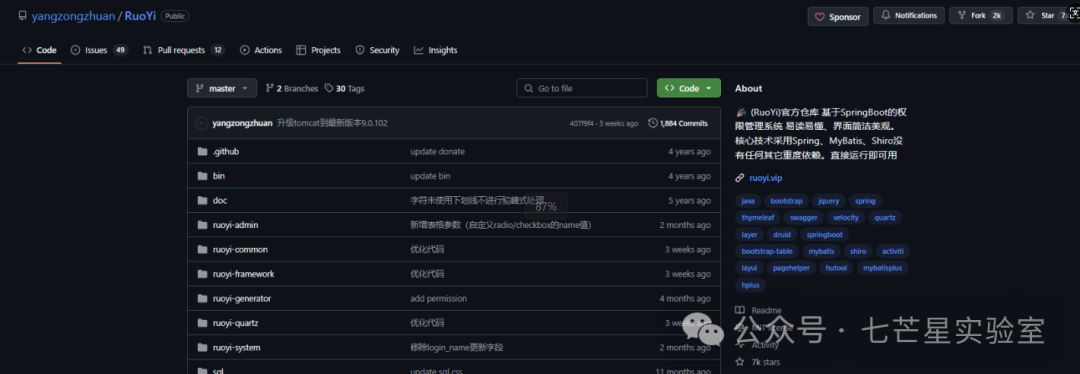The height and width of the screenshot is (374, 1080).
Task: Open the Notifications button
Action: 909,15
